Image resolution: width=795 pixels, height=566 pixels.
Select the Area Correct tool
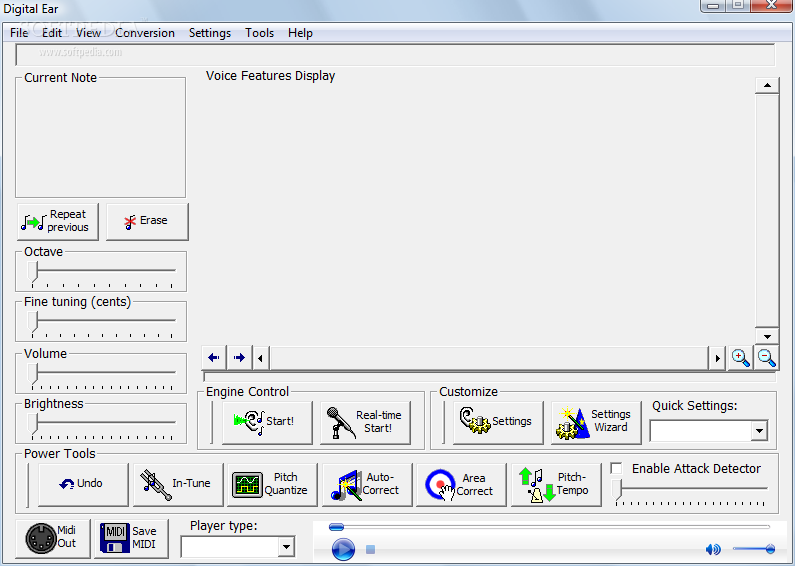461,484
